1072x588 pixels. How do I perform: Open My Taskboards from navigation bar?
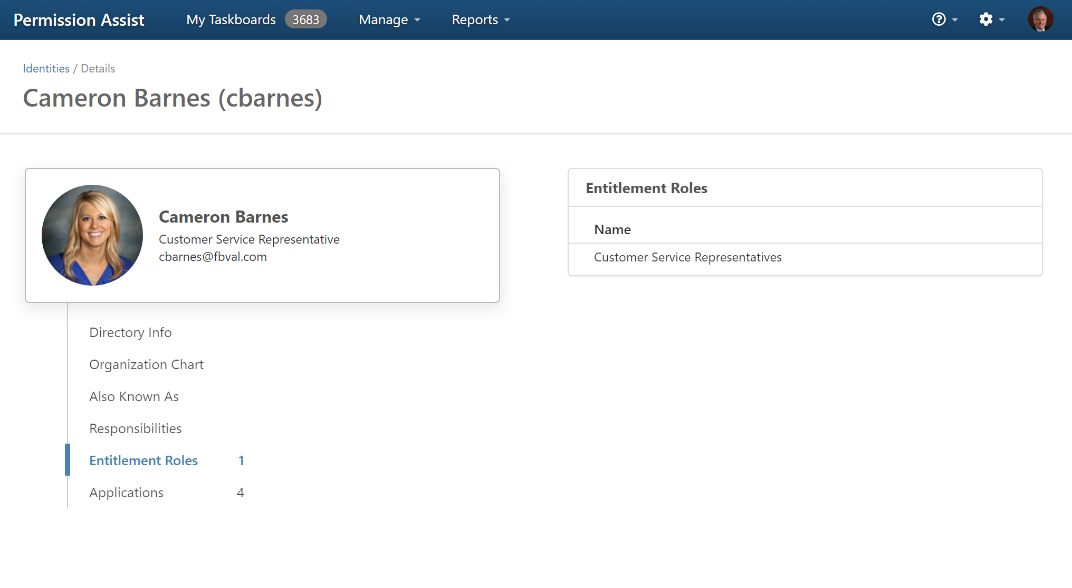pyautogui.click(x=231, y=20)
